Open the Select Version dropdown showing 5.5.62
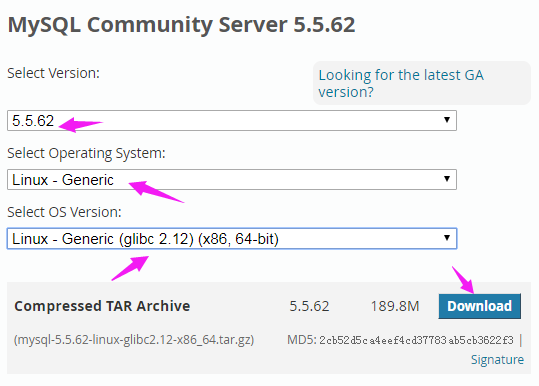This screenshot has height=386, width=539. (x=232, y=121)
